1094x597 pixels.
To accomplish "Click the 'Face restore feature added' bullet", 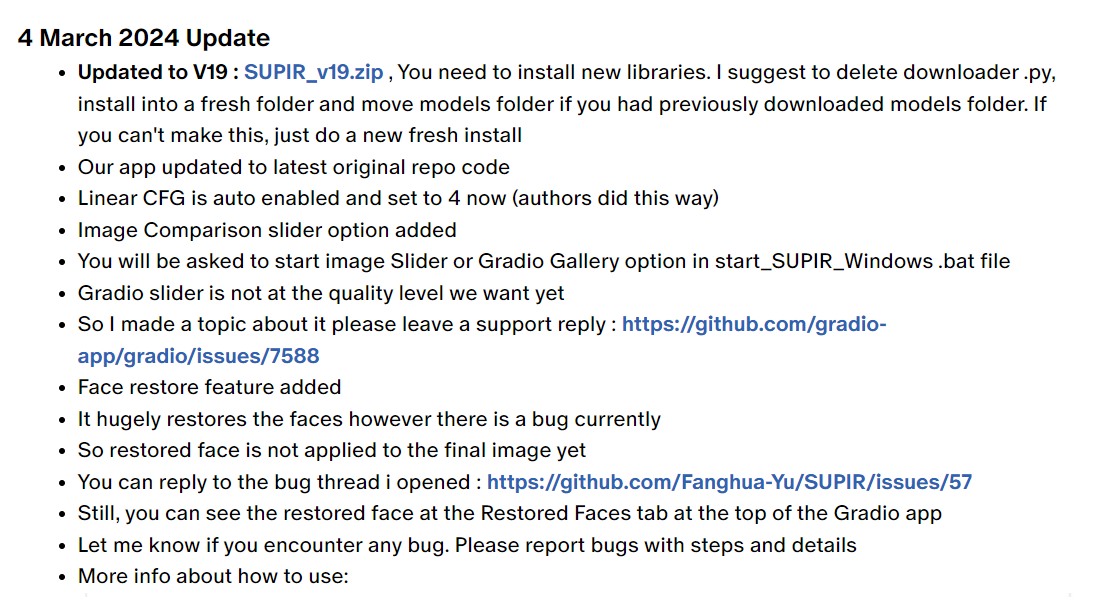I will (x=209, y=387).
